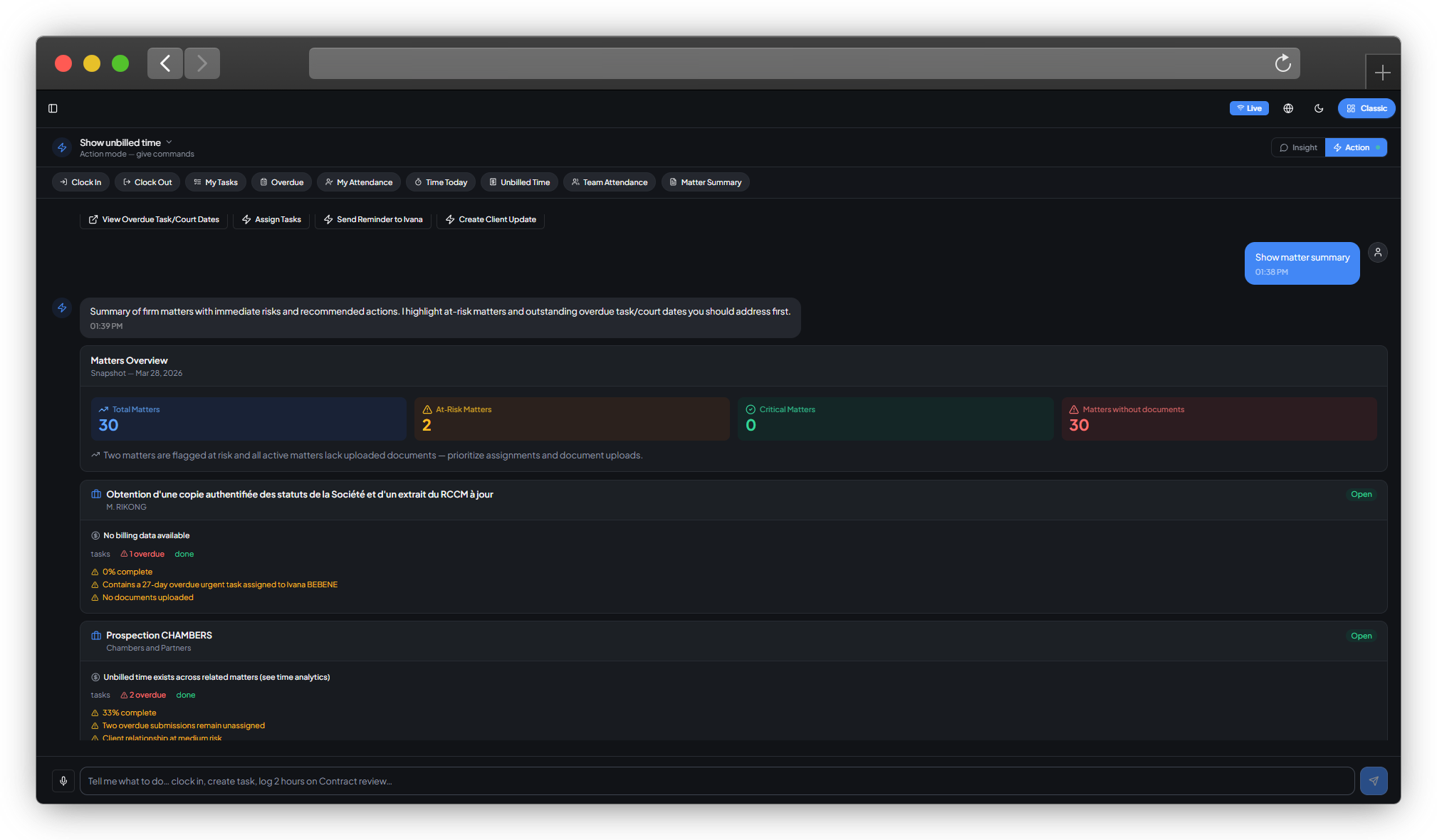
Task: Toggle the Live status button
Action: [x=1249, y=108]
